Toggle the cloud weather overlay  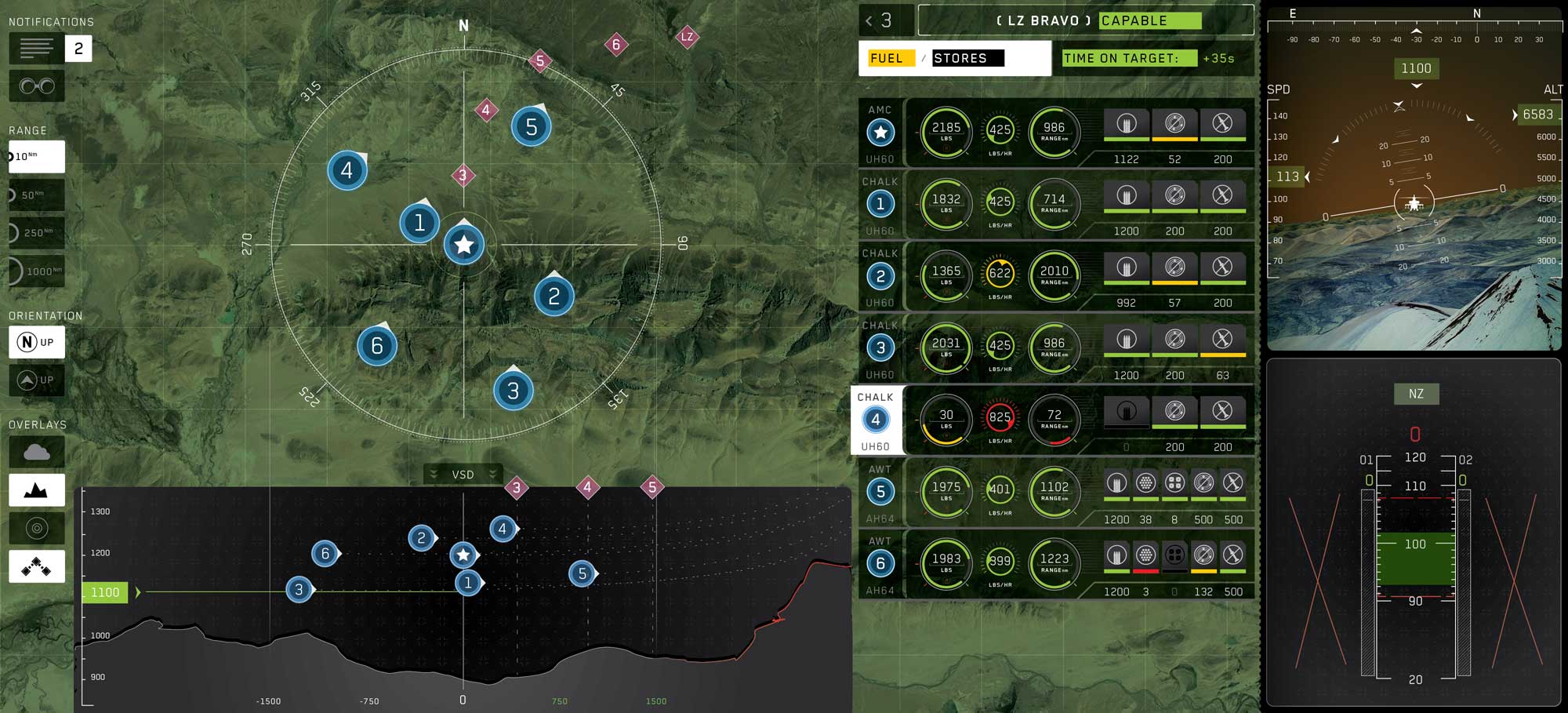point(37,453)
